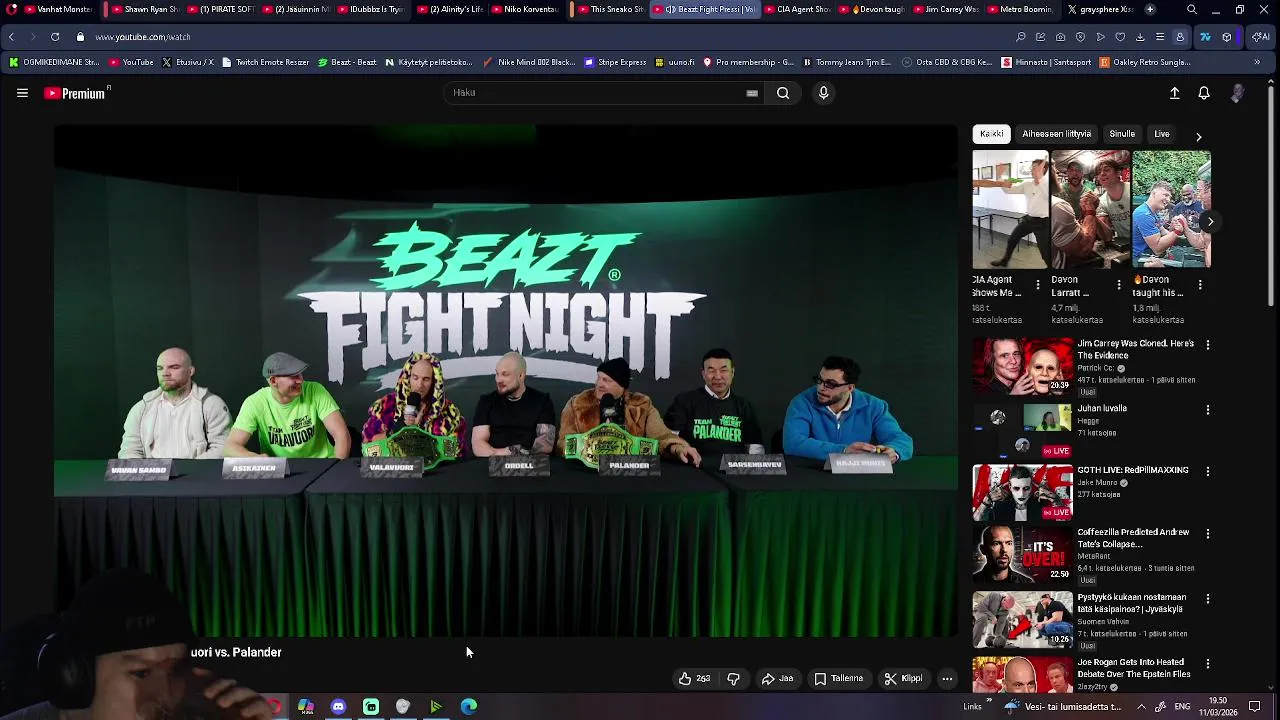Advance the Shorts shelf with right arrow
The height and width of the screenshot is (720, 1280).
point(1210,222)
